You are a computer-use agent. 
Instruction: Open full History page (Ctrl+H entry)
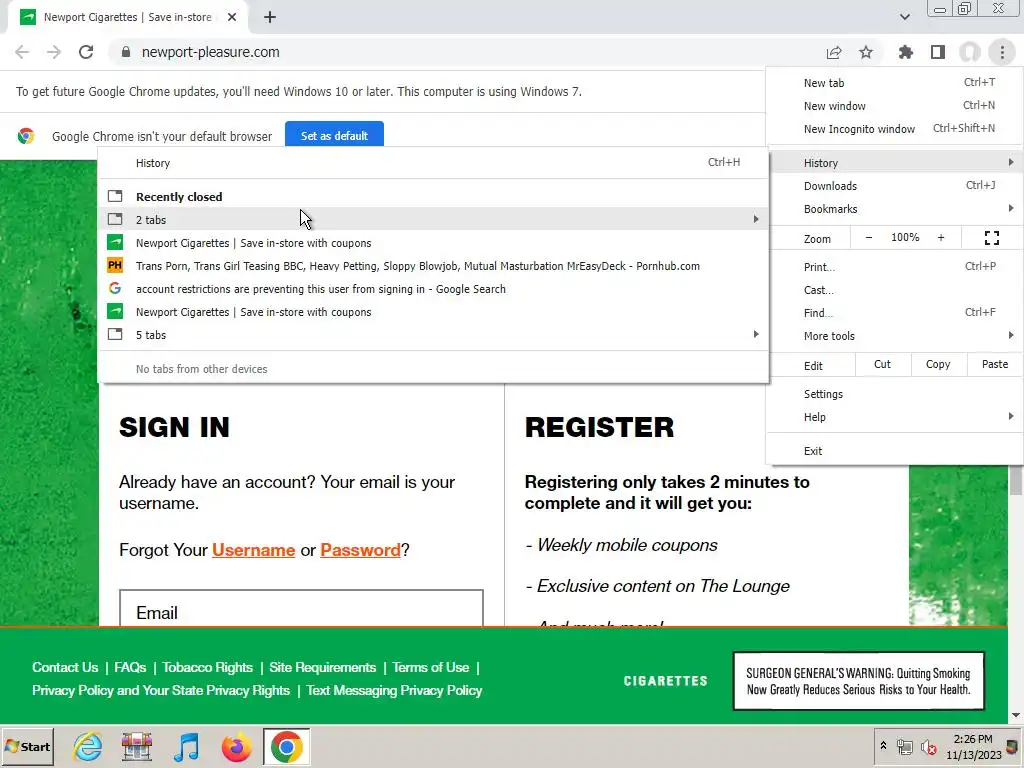(x=433, y=163)
